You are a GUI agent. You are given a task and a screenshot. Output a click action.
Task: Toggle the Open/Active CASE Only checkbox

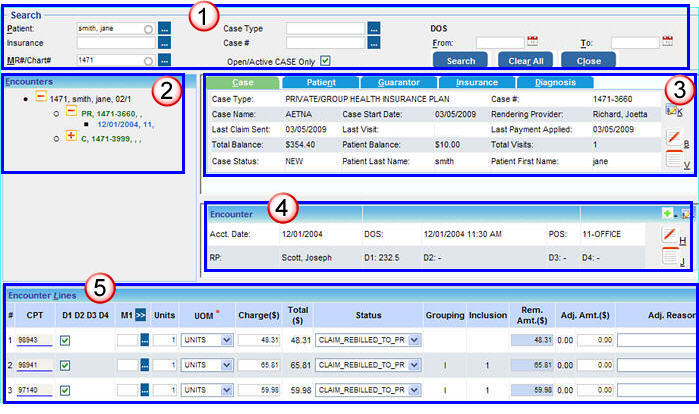coord(324,60)
